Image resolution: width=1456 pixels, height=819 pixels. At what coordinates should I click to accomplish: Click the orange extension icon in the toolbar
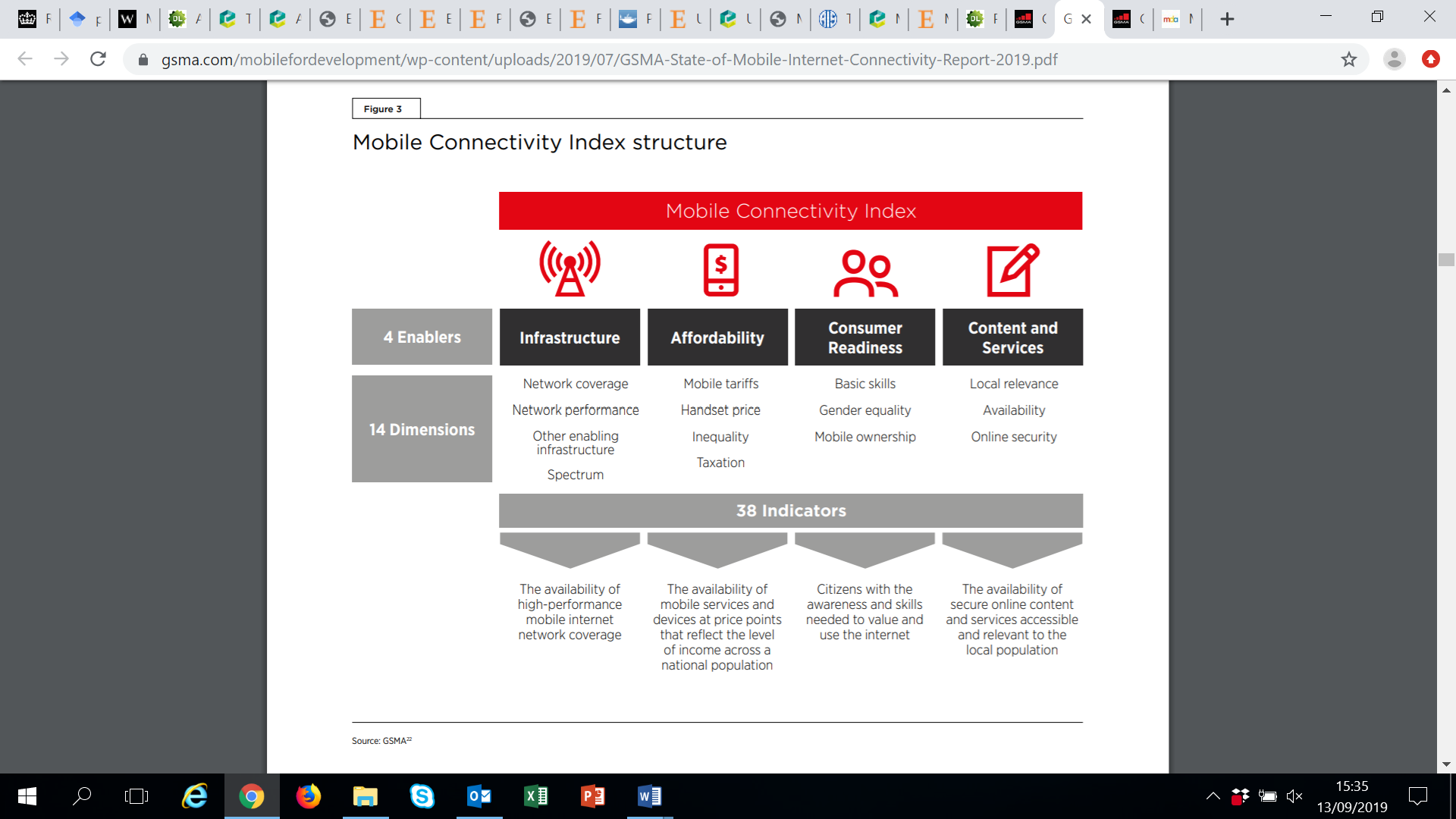click(x=1432, y=59)
